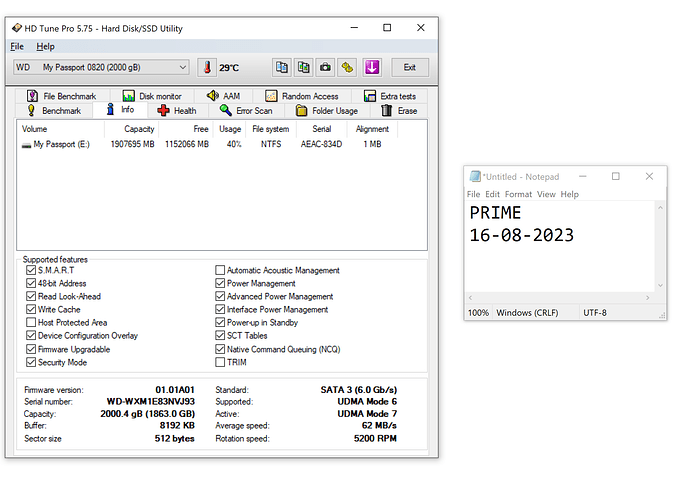
Task: Toggle the Interface Power Management checkbox
Action: pyautogui.click(x=220, y=309)
